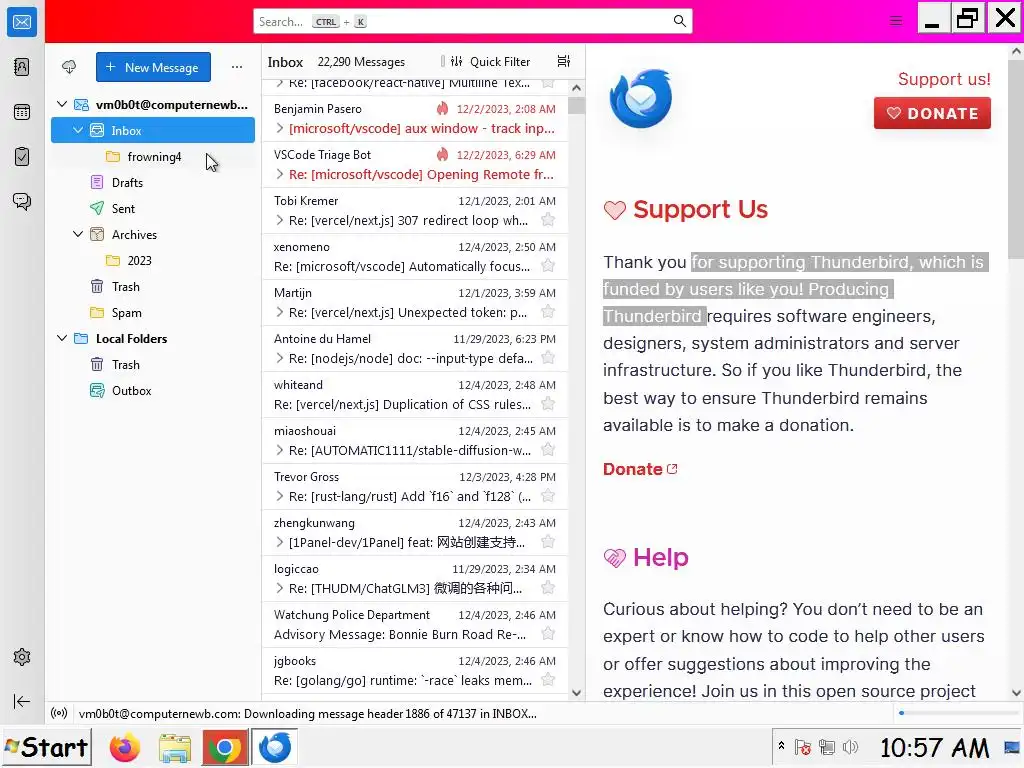Click the Show desktop tray button
Viewport: 1024px width, 768px height.
coord(1012,748)
